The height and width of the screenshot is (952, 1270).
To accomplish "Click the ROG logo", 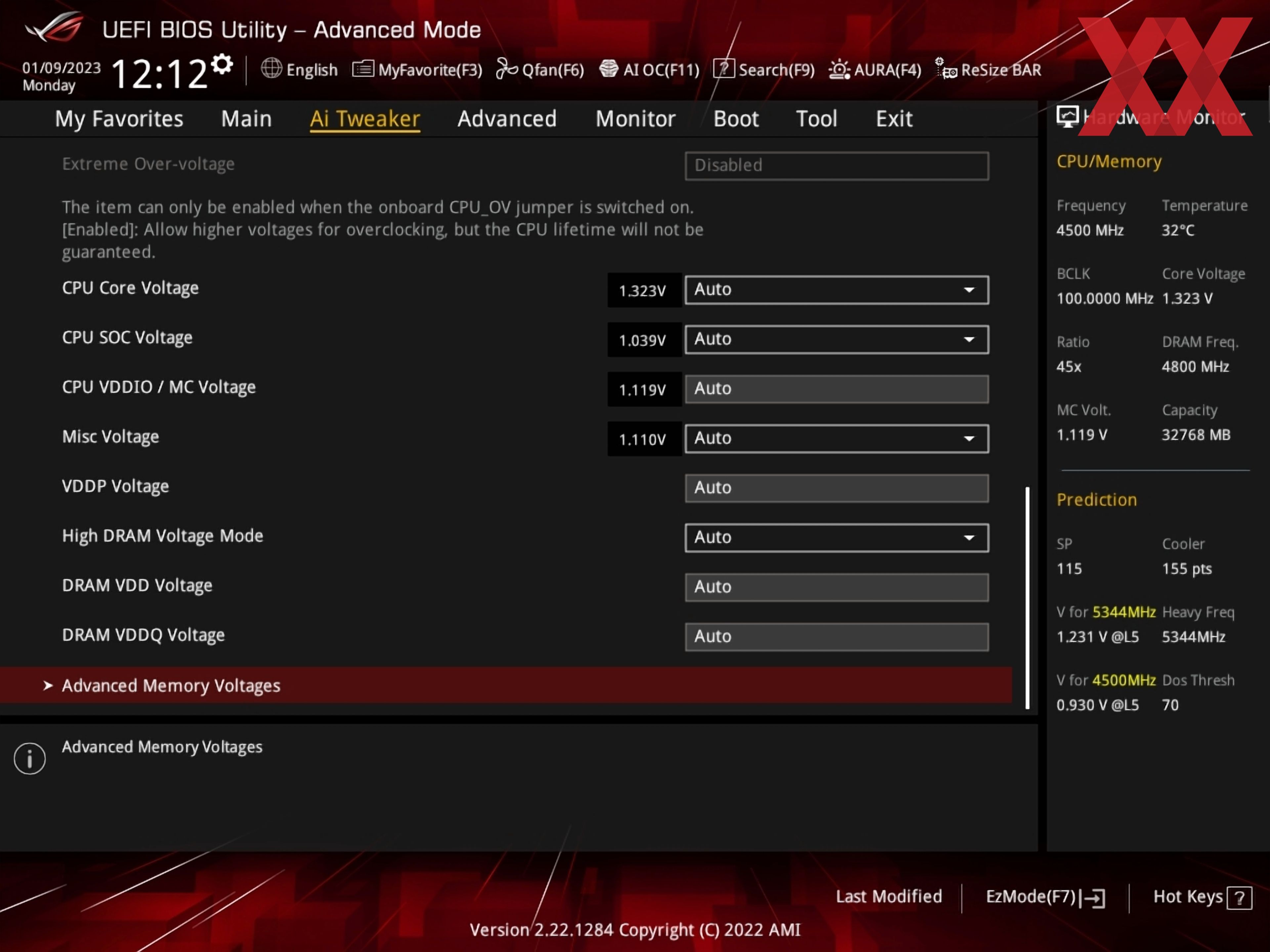I will click(55, 27).
